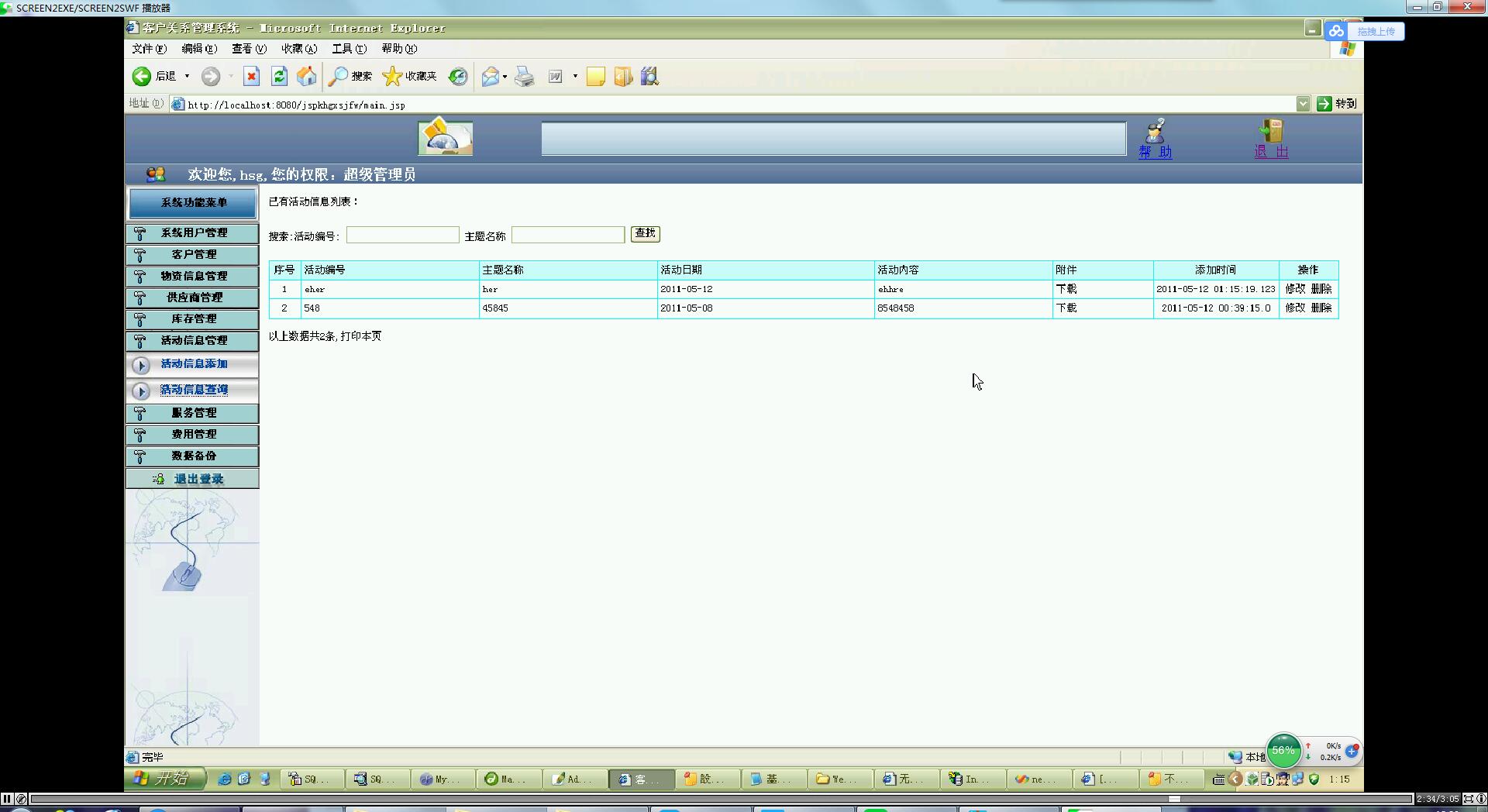The image size is (1488, 812).
Task: Click the exit door icon in header
Action: click(x=1271, y=130)
